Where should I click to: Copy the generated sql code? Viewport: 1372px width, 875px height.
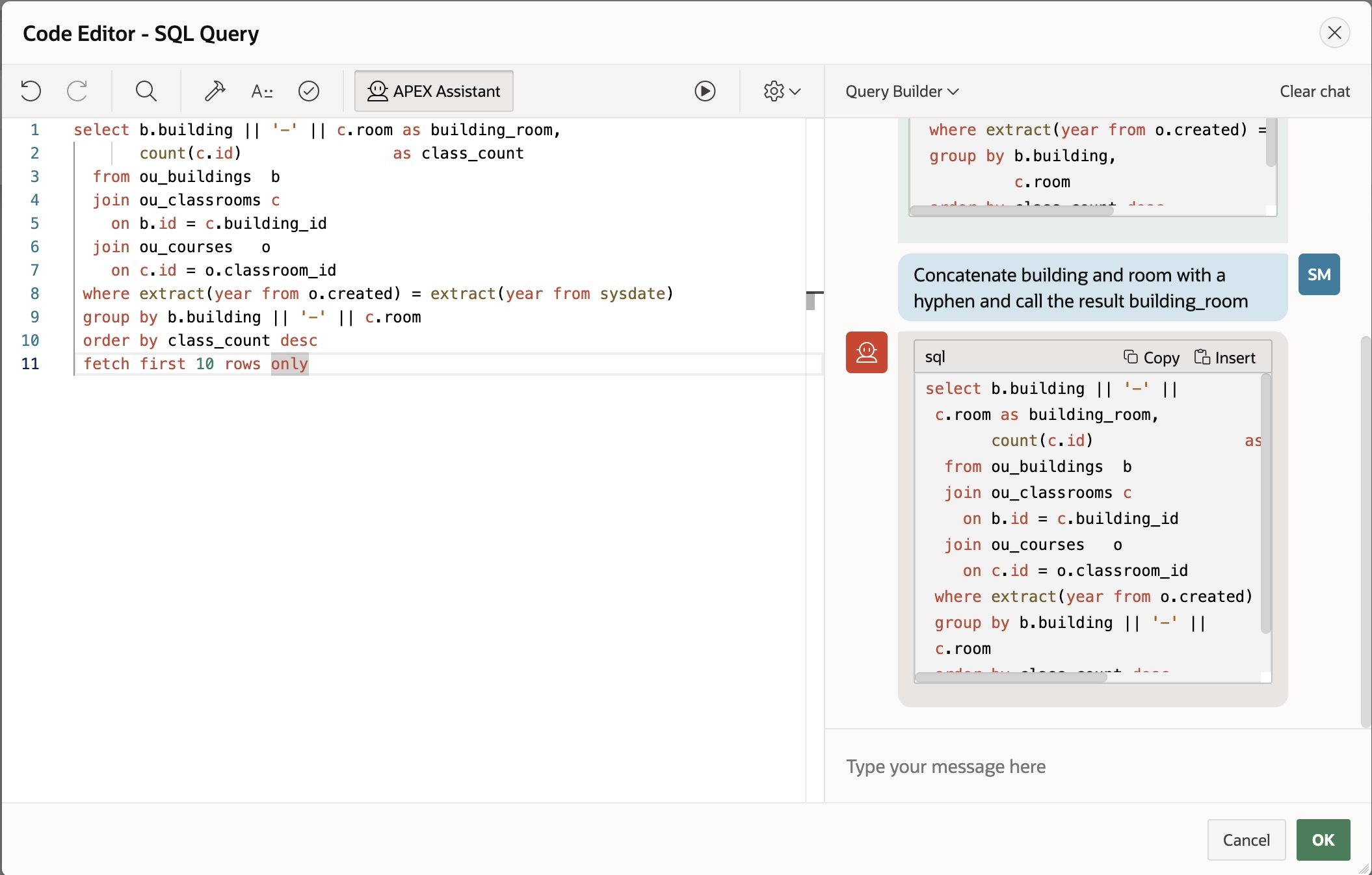pos(1152,358)
